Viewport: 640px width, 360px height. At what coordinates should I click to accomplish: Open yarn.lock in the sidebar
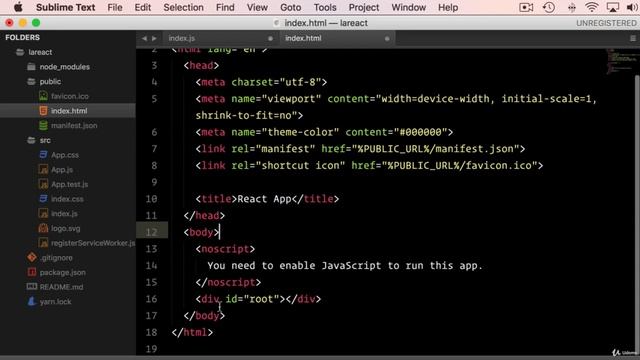click(x=55, y=302)
